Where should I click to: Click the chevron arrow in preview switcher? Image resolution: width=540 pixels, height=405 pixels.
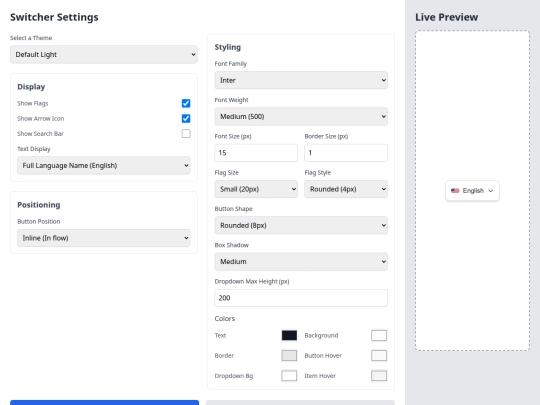click(x=491, y=191)
